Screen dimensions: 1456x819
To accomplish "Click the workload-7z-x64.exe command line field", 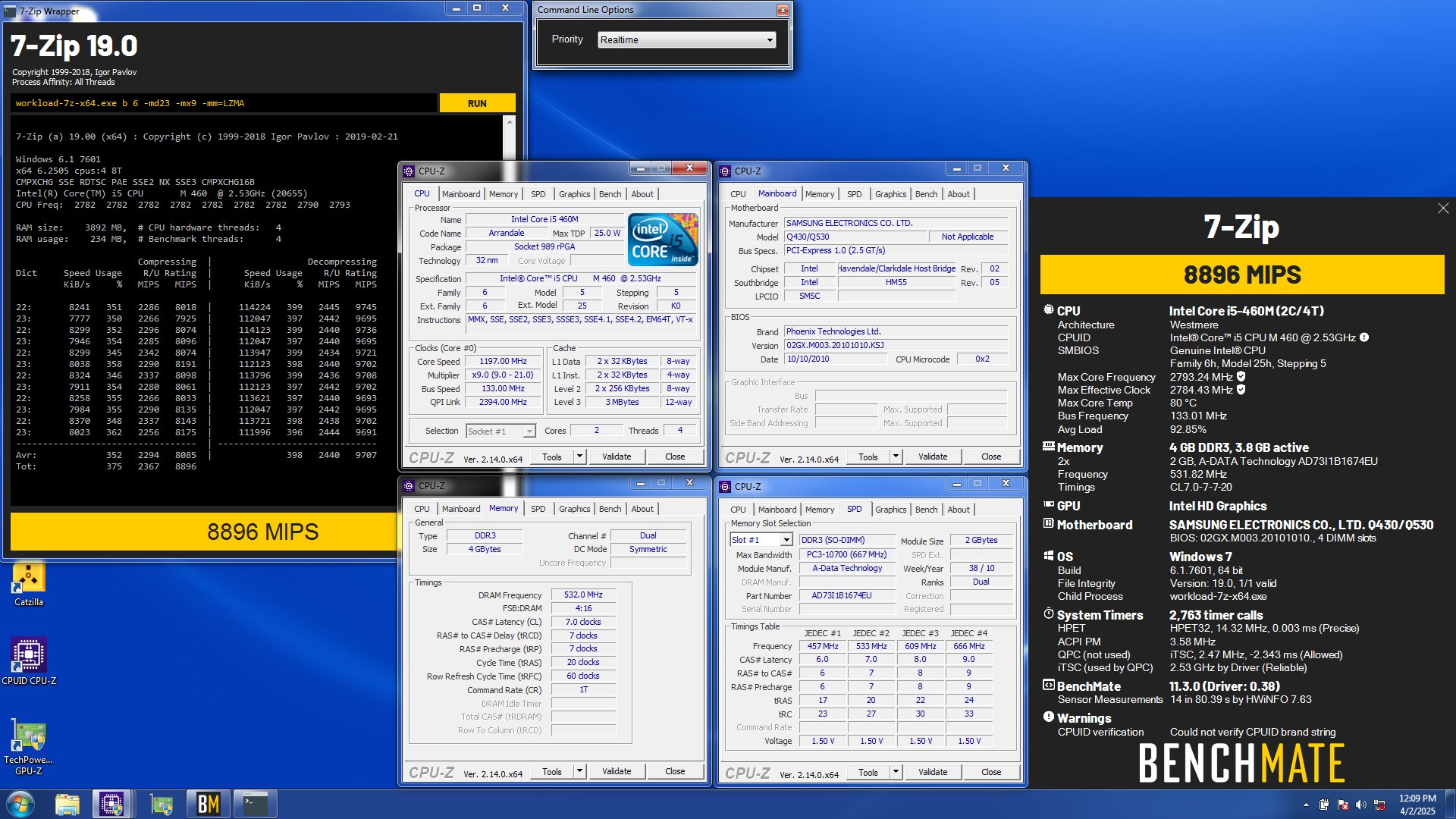I will tap(224, 103).
